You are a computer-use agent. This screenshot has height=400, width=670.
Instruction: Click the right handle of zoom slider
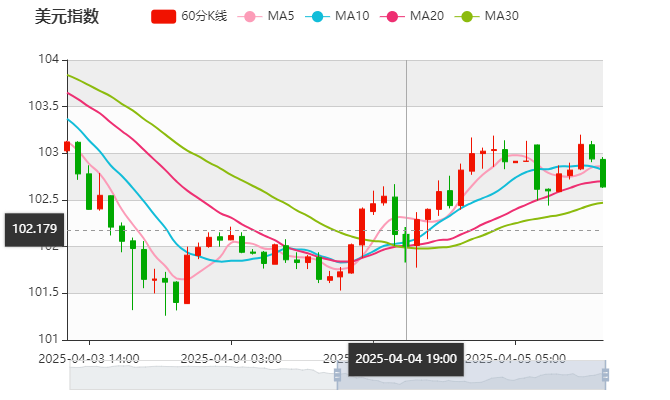(607, 376)
